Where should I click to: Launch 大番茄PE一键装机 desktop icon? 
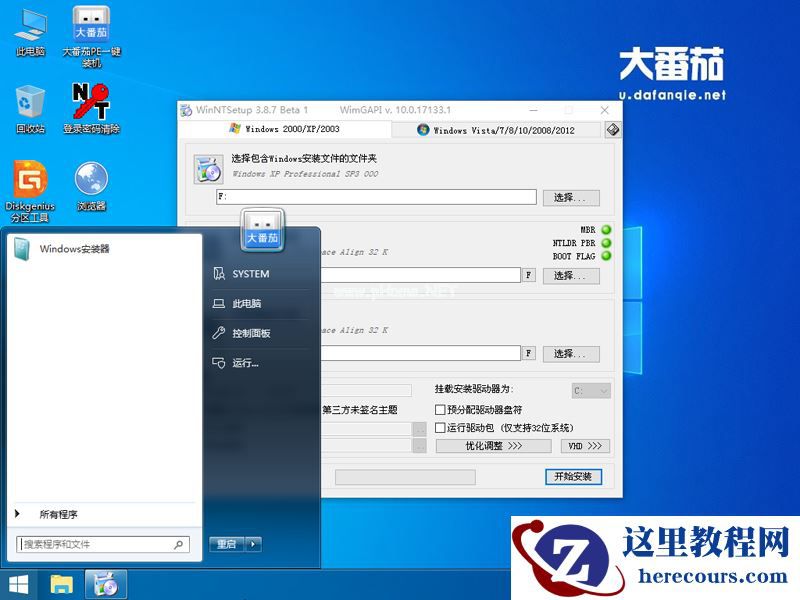point(93,22)
